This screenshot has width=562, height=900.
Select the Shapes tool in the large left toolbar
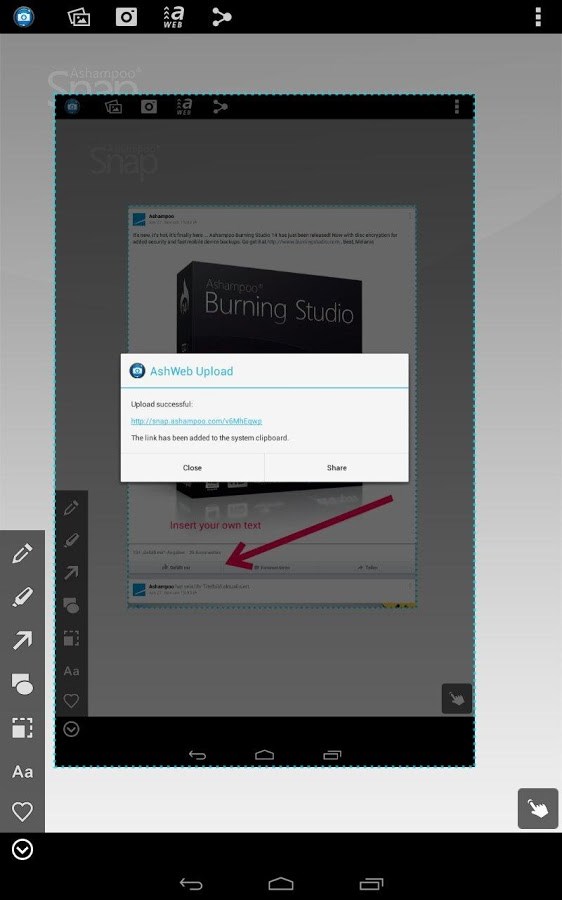(22, 684)
